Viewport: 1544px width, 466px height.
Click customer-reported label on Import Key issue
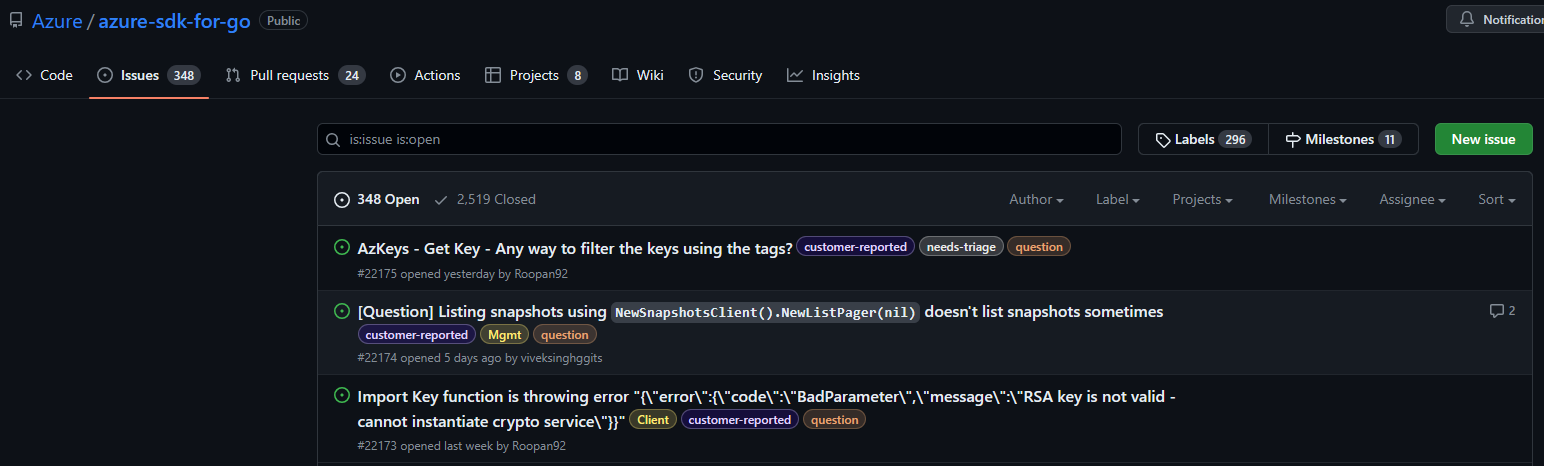(740, 420)
